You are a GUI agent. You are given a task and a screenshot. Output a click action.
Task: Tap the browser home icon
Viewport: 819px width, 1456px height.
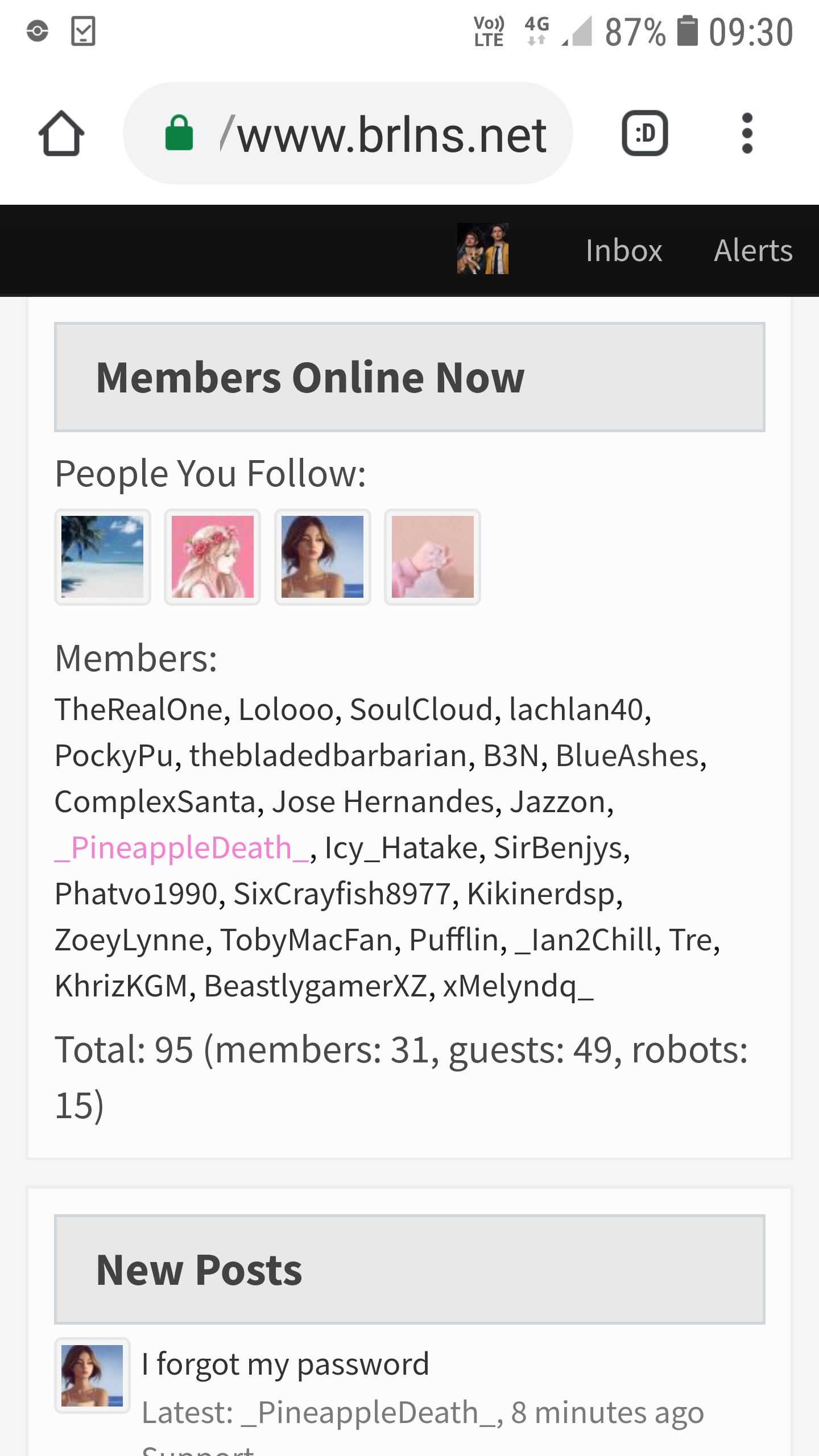pos(61,133)
